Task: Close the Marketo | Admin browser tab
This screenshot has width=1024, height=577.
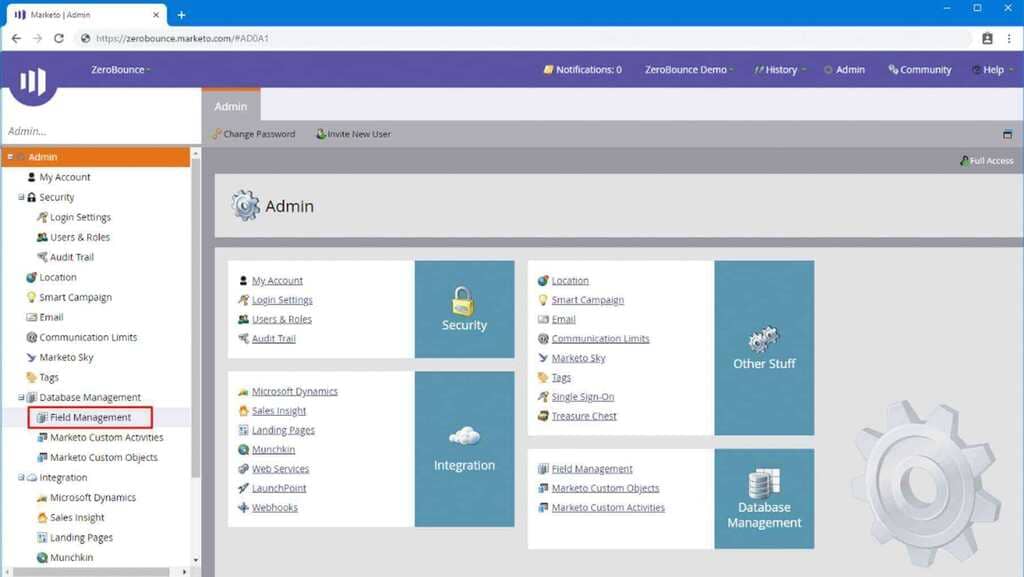Action: 156,14
